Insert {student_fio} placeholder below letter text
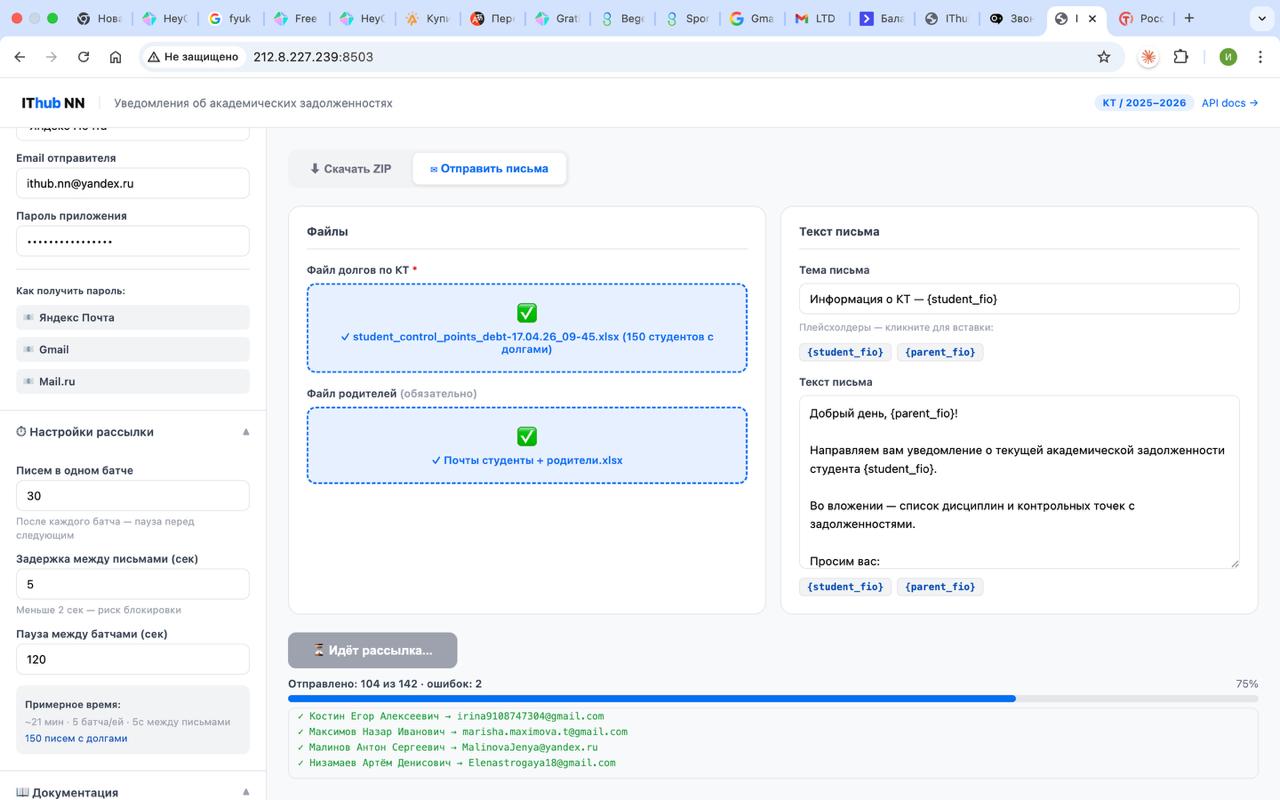Image resolution: width=1280 pixels, height=800 pixels. (x=845, y=587)
